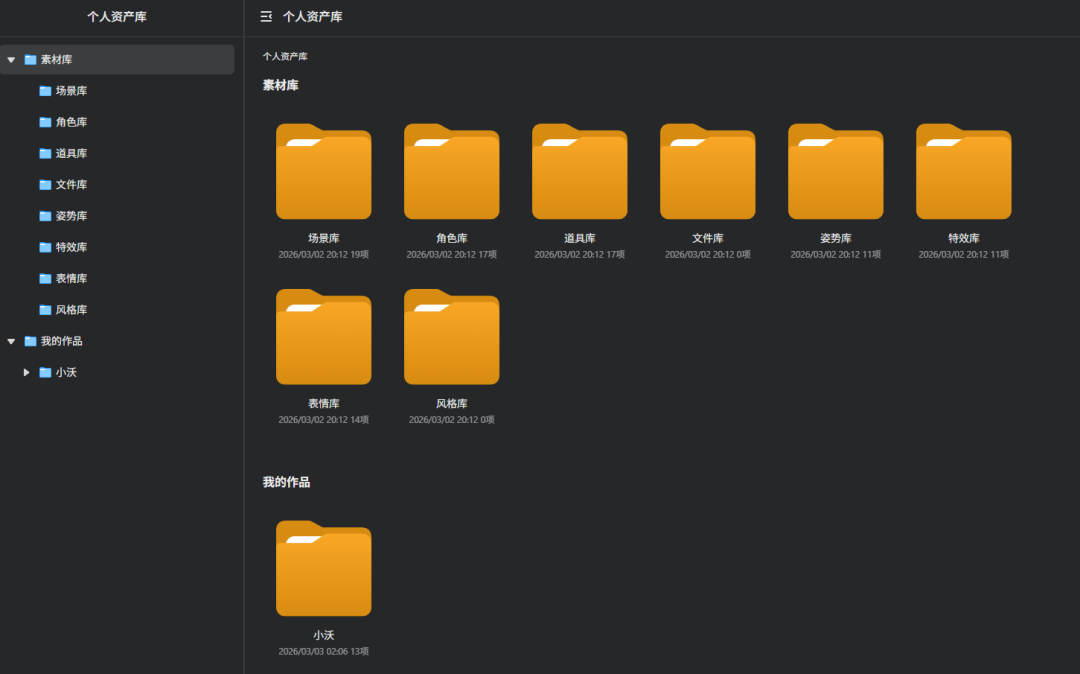Click the date text showing 14项

pos(324,420)
